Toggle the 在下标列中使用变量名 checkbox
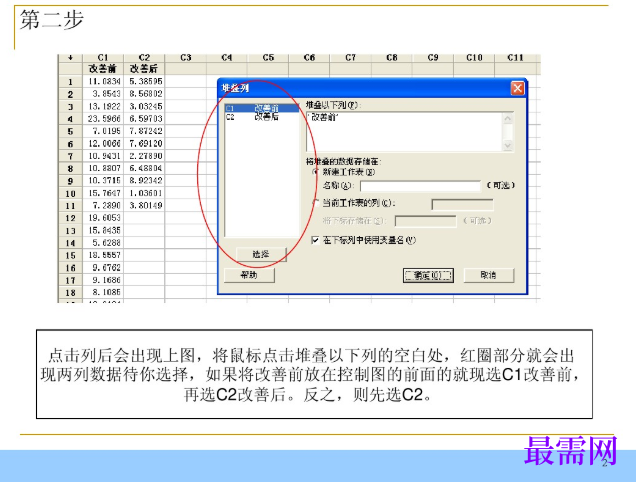636x482 pixels. [x=315, y=240]
